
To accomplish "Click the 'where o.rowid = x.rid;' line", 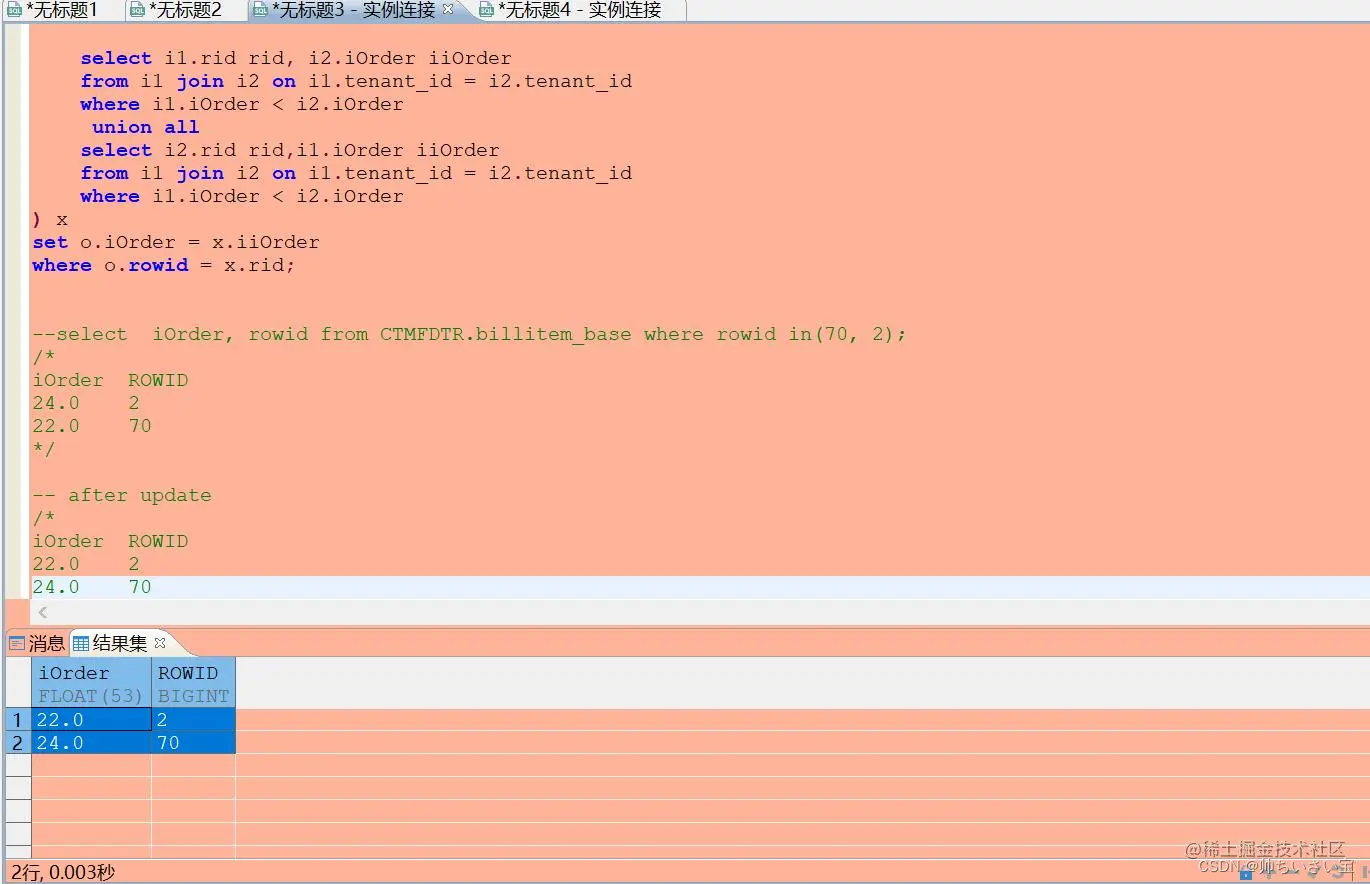I will tap(163, 265).
